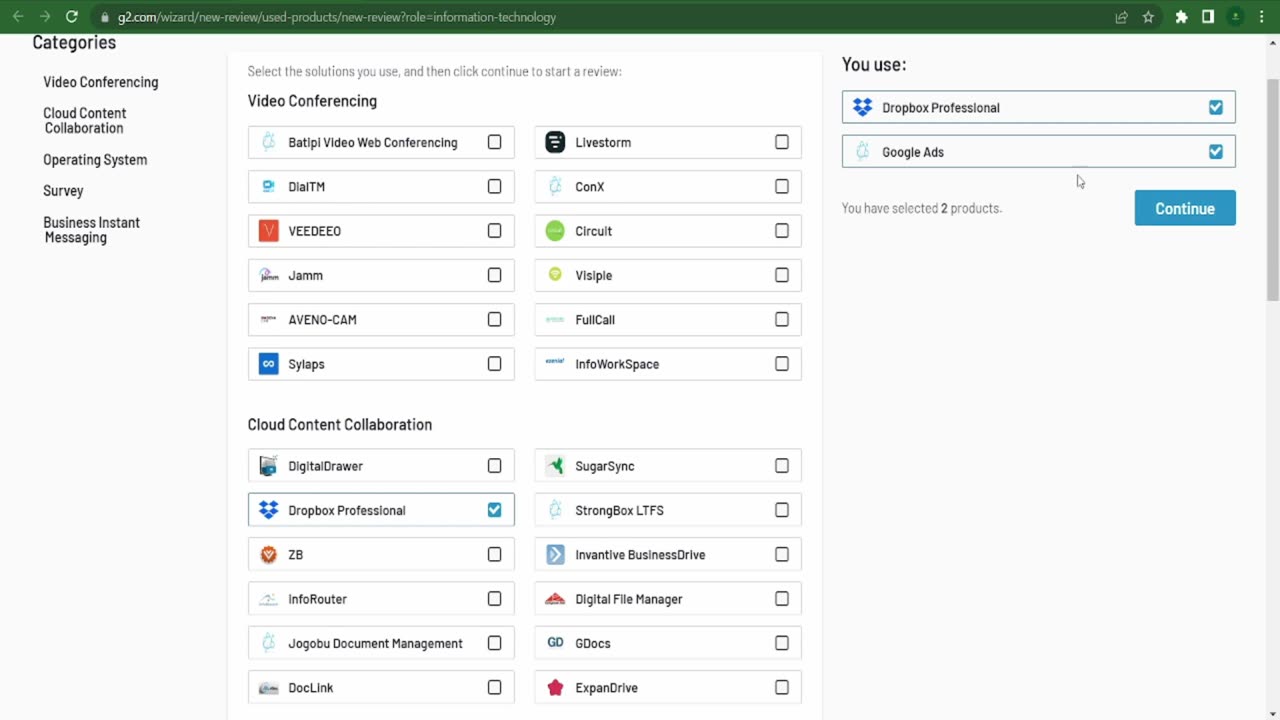Jump to Operating System category
The width and height of the screenshot is (1280, 720).
[x=95, y=160]
